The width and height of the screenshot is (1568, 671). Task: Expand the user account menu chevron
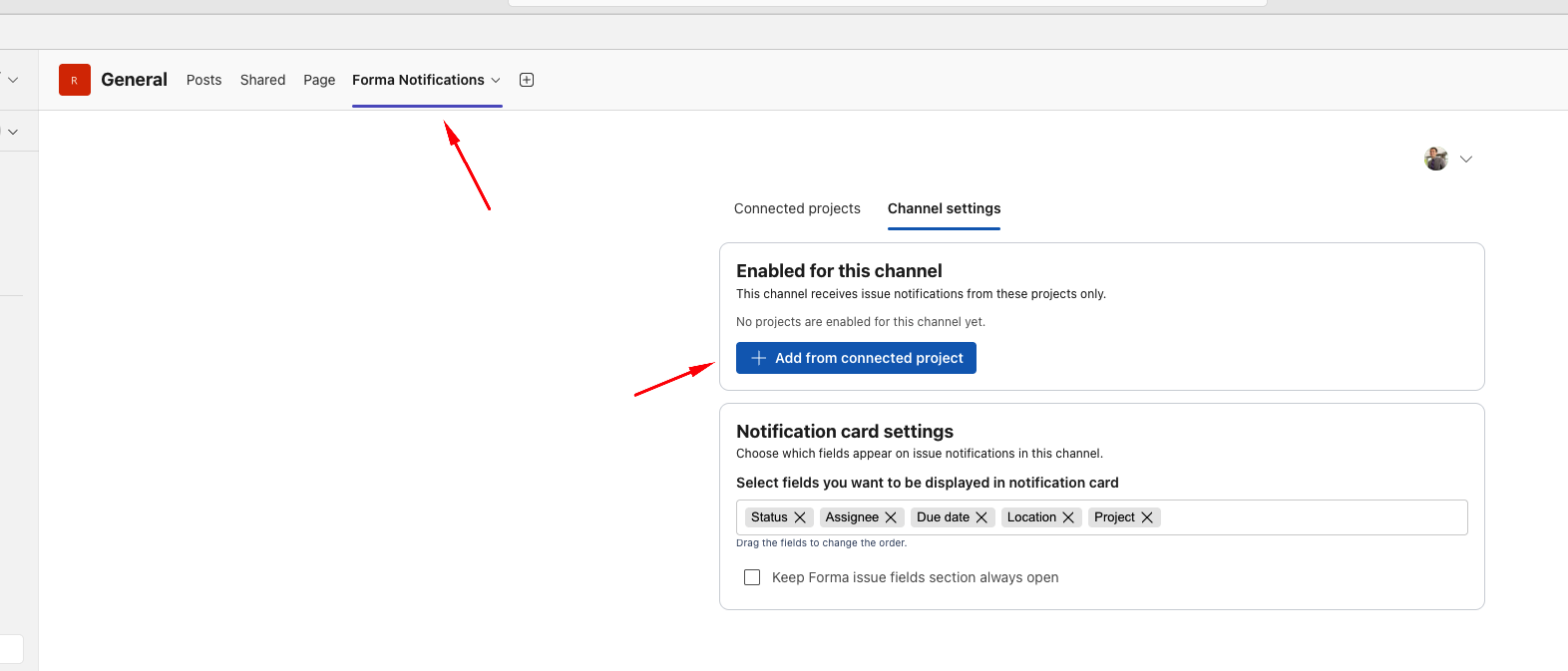1466,159
